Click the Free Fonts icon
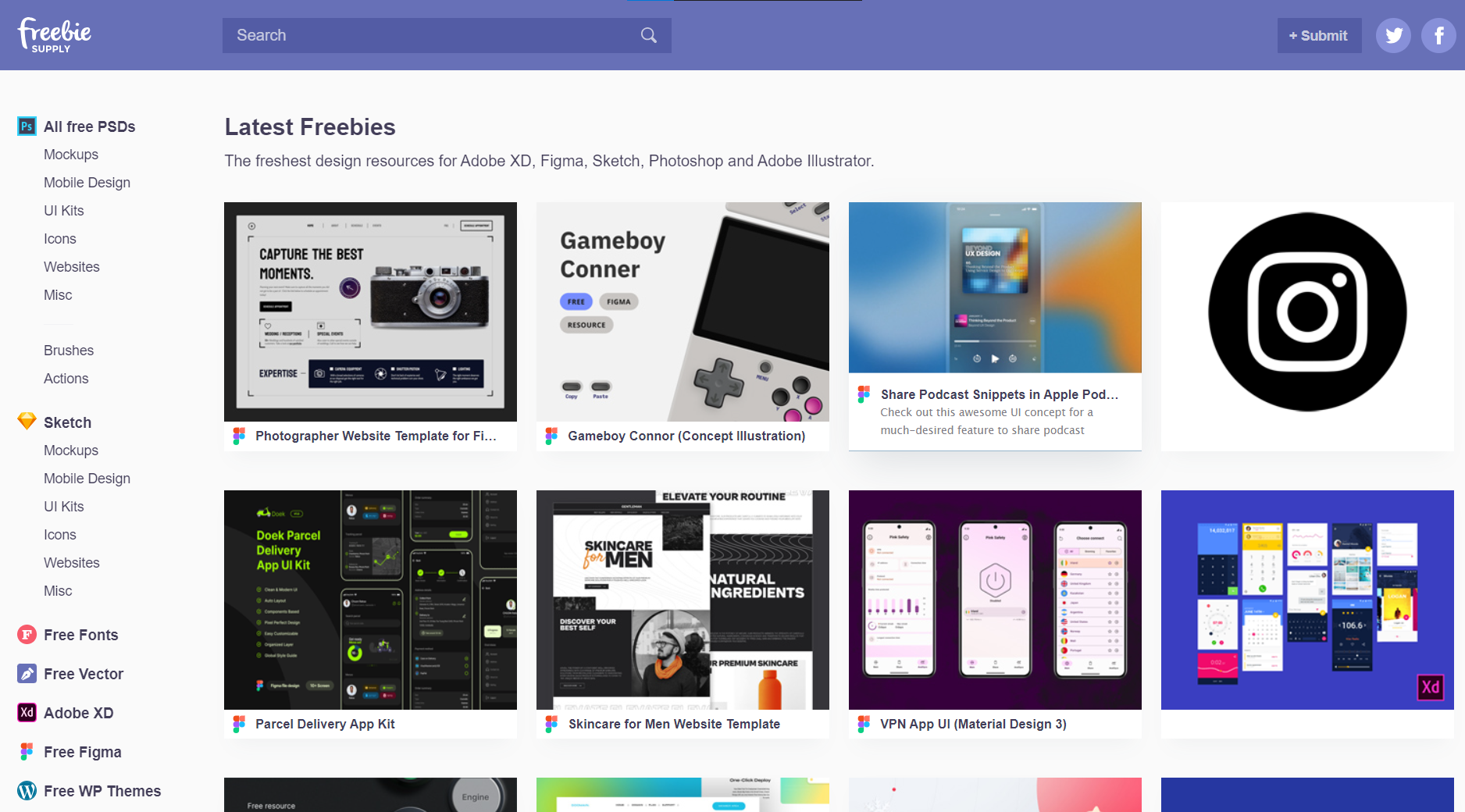1465x812 pixels. click(27, 634)
